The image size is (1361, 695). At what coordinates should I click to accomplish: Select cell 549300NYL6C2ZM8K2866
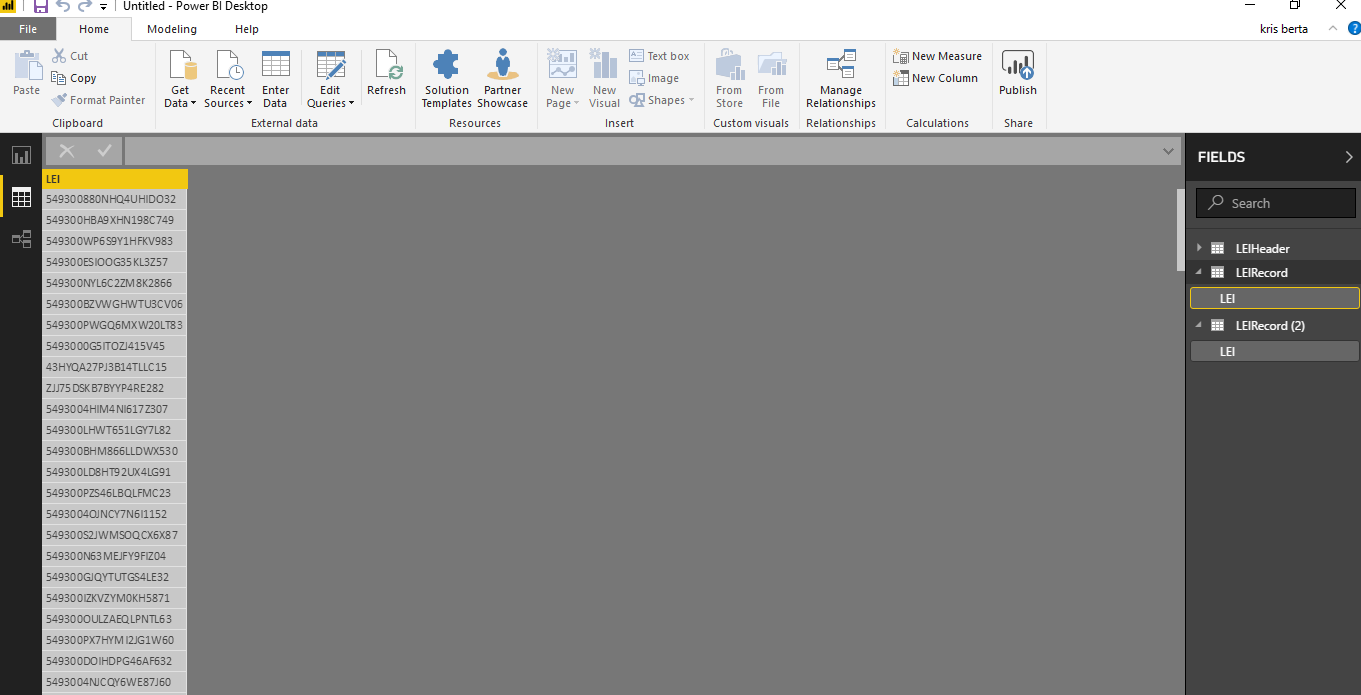(x=115, y=283)
